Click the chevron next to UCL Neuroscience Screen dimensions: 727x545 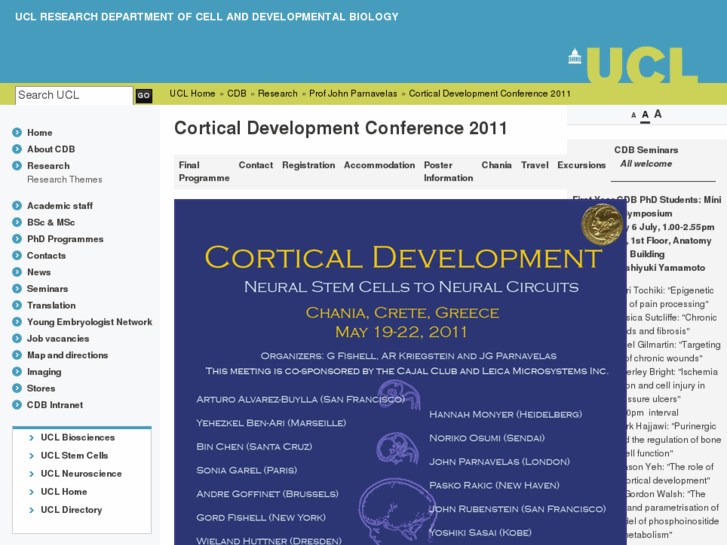pyautogui.click(x=32, y=474)
